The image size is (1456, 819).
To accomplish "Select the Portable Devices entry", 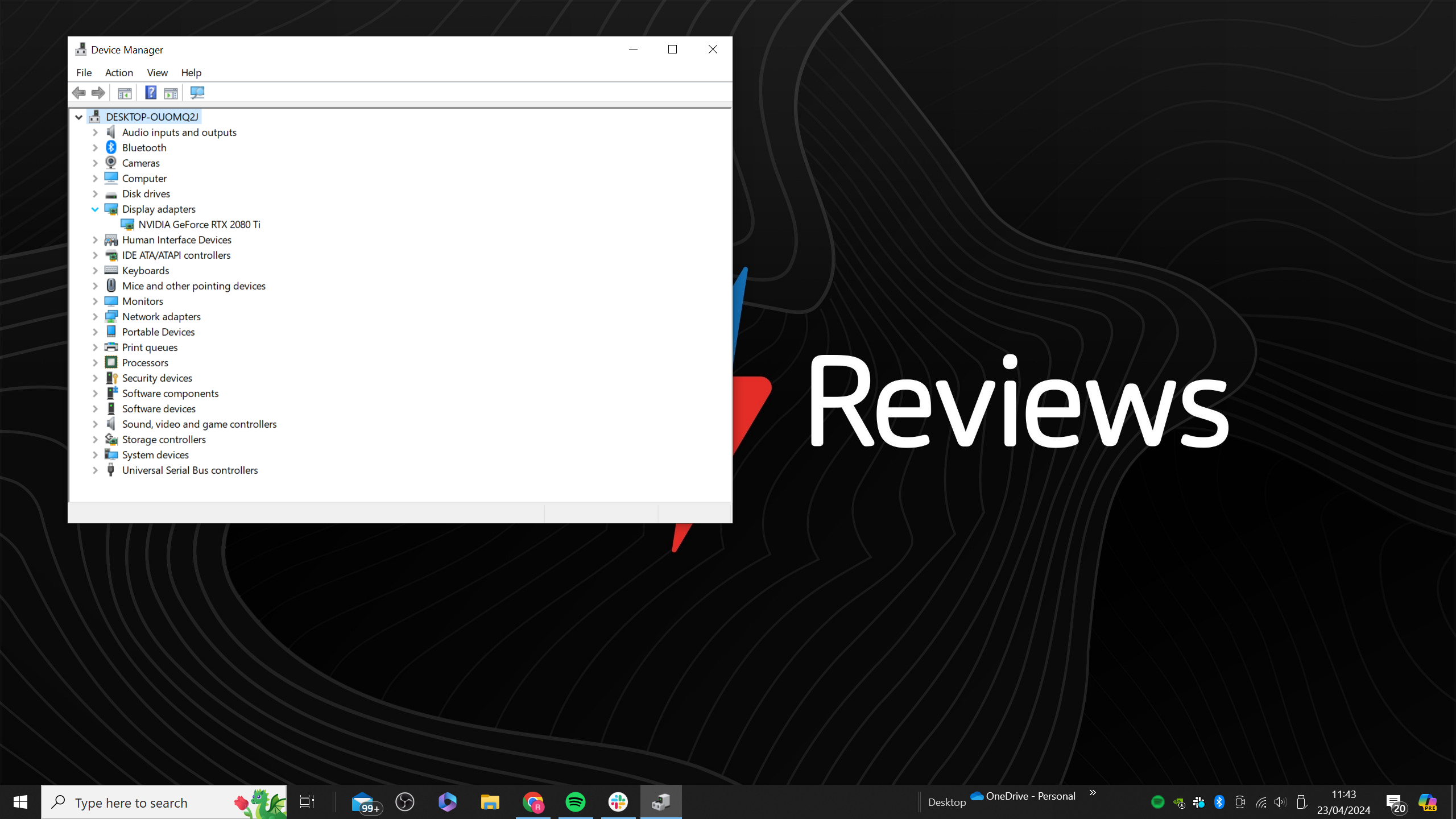I will (x=158, y=332).
